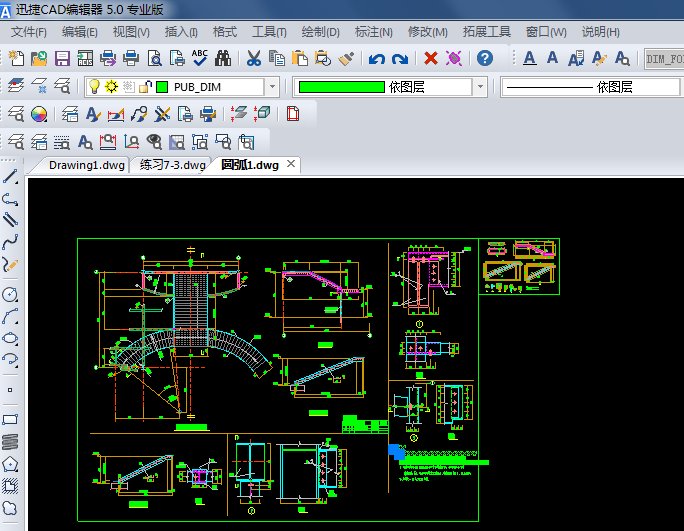Click the Undo arrow icon

point(377,59)
